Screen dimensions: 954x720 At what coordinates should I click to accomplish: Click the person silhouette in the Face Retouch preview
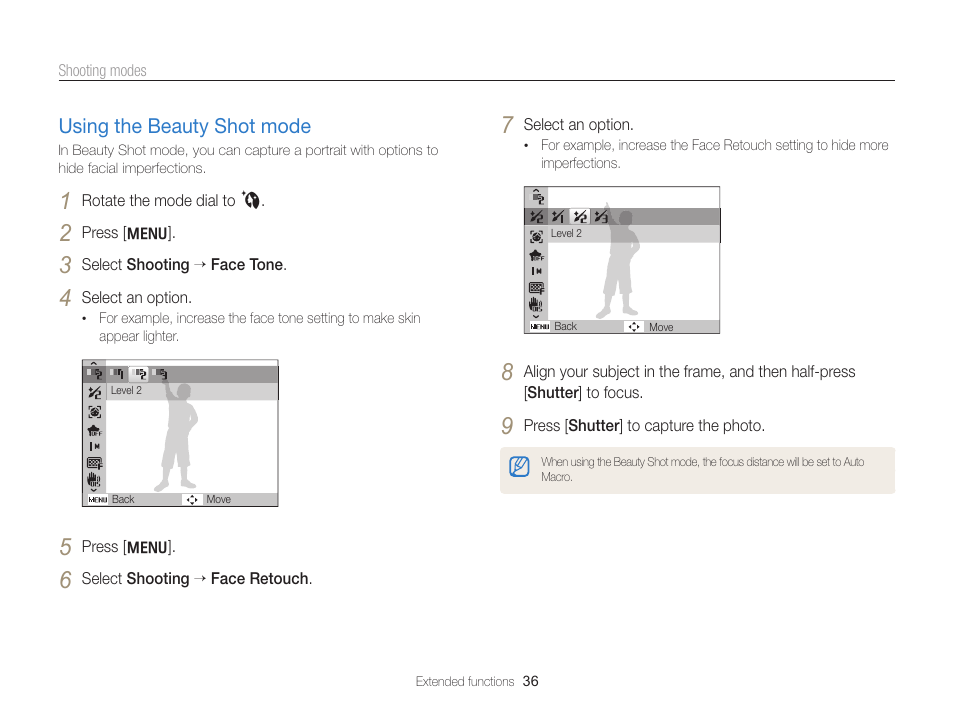click(x=618, y=261)
